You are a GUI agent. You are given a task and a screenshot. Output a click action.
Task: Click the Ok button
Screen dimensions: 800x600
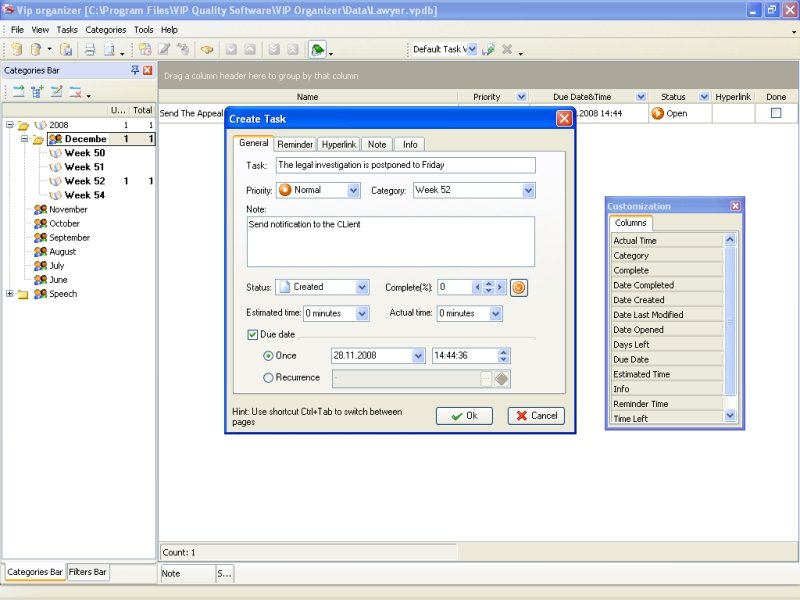(464, 416)
